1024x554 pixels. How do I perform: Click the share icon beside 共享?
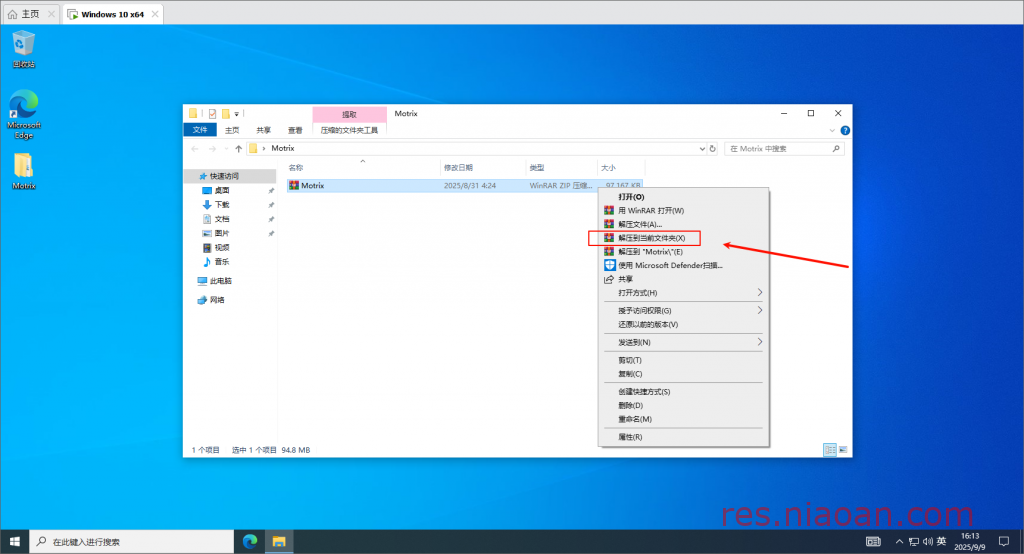point(609,279)
